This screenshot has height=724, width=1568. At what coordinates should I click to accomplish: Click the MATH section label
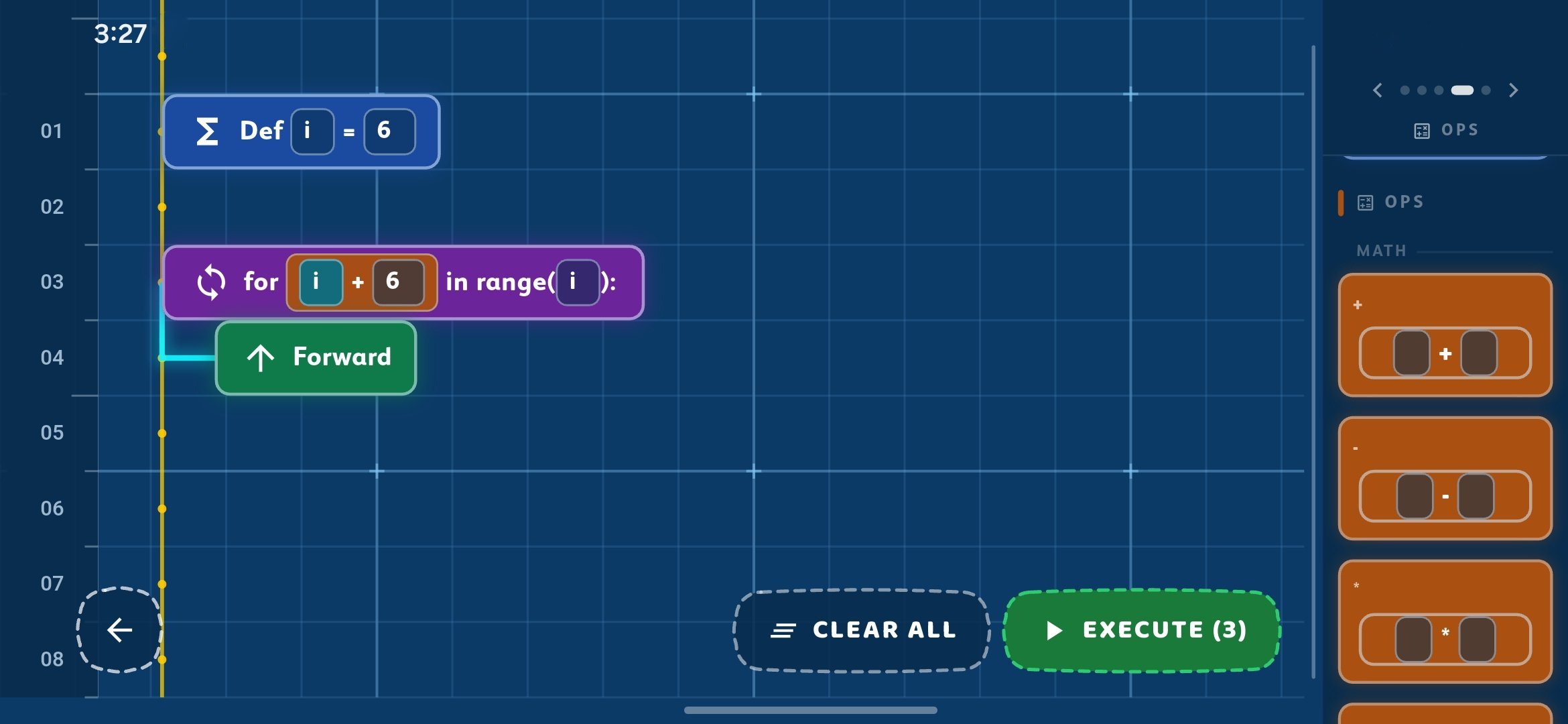click(1382, 251)
